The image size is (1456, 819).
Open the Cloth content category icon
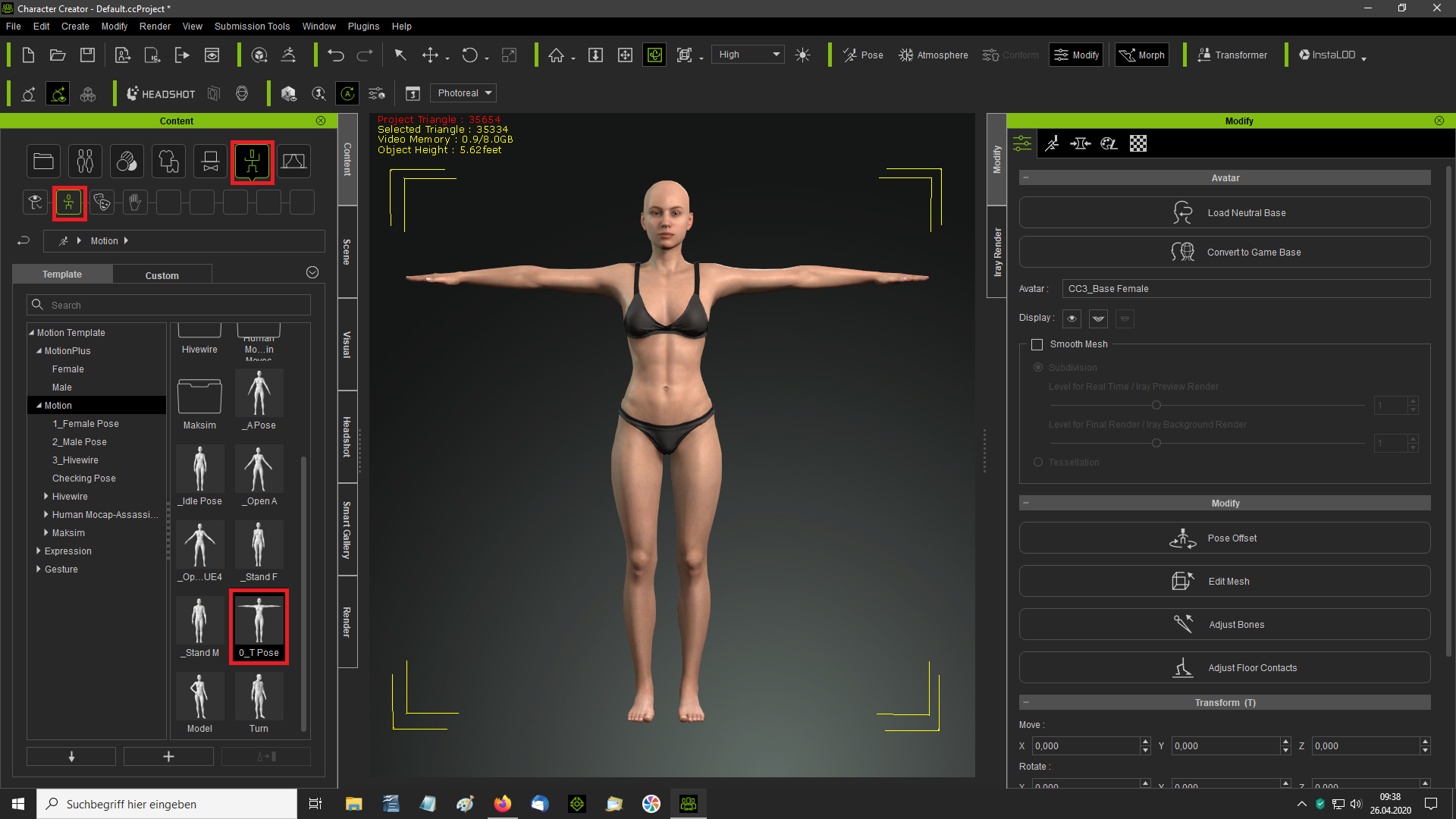[x=168, y=162]
